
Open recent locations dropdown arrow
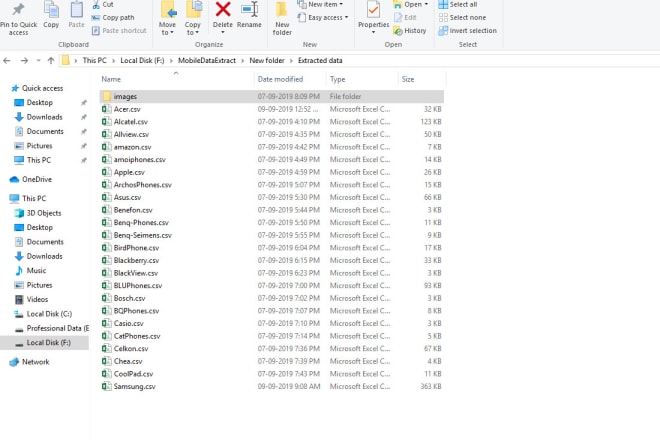point(38,61)
